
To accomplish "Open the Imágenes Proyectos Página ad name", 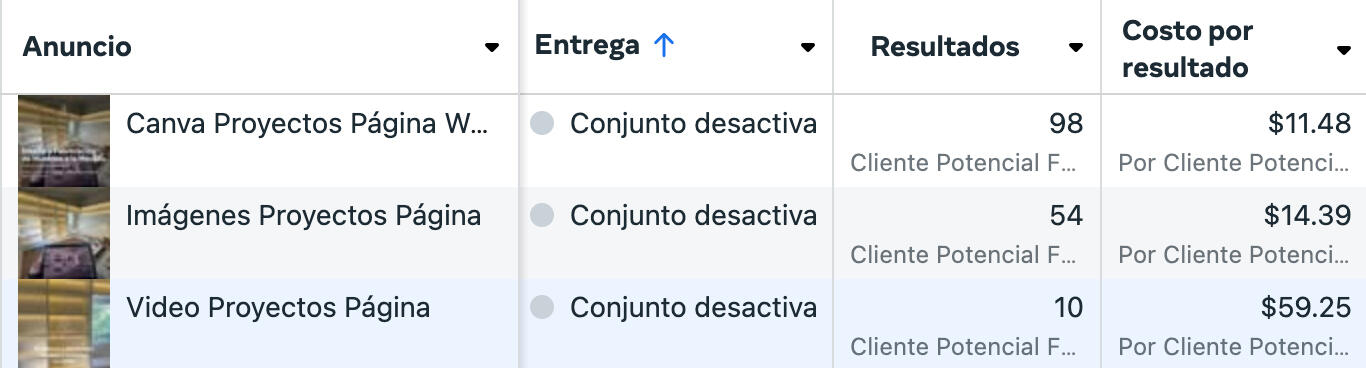I will [303, 216].
